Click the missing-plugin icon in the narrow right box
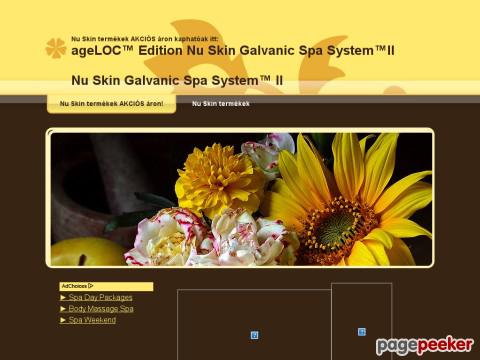480x360 pixels. pyautogui.click(x=362, y=332)
